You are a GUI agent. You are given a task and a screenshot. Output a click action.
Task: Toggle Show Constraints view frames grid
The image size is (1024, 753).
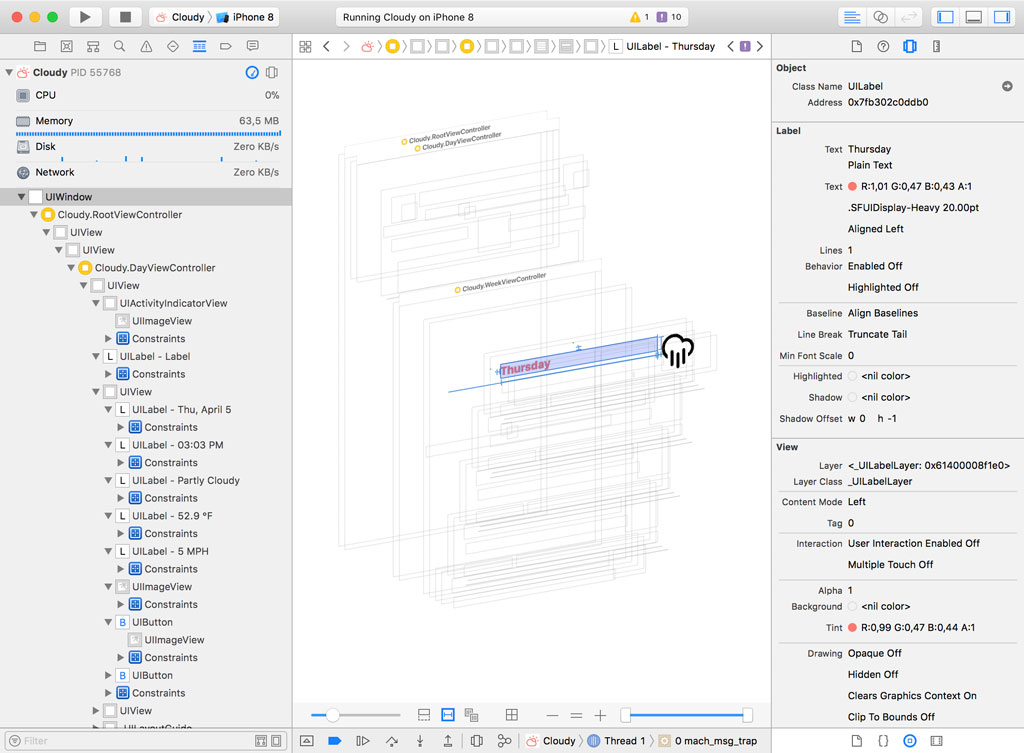pos(511,715)
